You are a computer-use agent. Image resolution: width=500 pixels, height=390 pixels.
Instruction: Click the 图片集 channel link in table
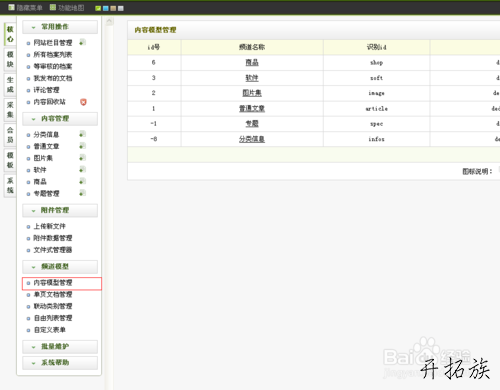pyautogui.click(x=252, y=93)
